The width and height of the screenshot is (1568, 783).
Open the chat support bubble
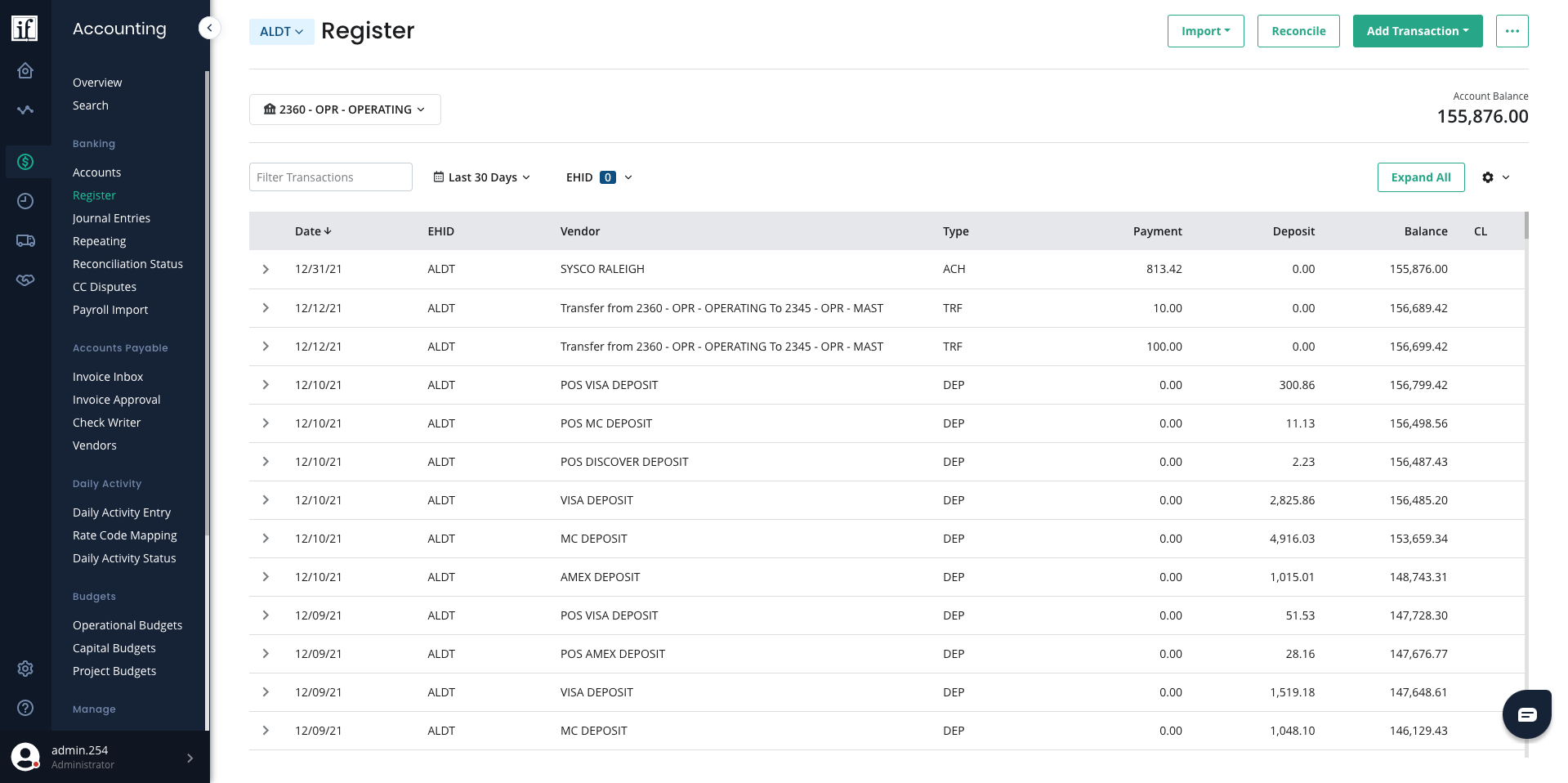click(1526, 714)
